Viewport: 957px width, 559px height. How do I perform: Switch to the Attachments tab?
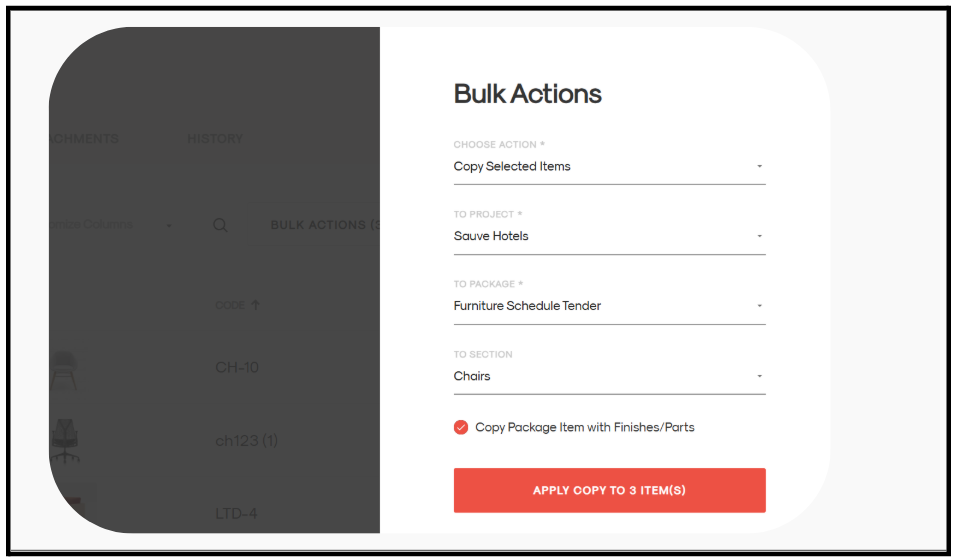point(84,139)
